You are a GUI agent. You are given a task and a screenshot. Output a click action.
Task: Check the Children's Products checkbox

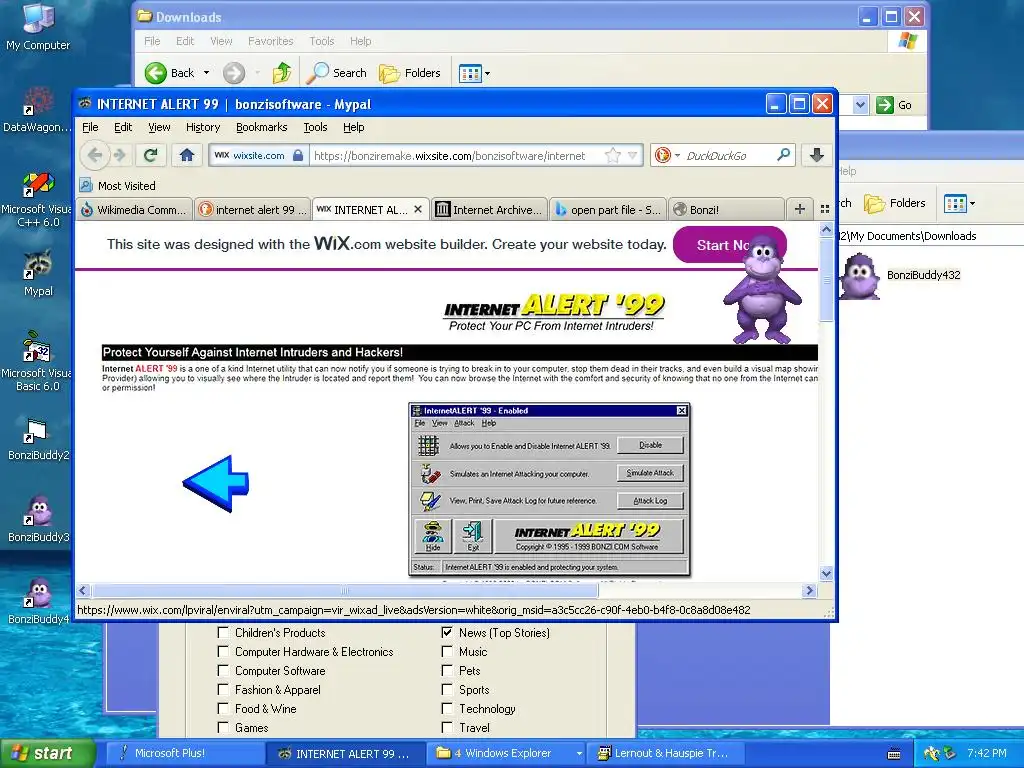[223, 632]
